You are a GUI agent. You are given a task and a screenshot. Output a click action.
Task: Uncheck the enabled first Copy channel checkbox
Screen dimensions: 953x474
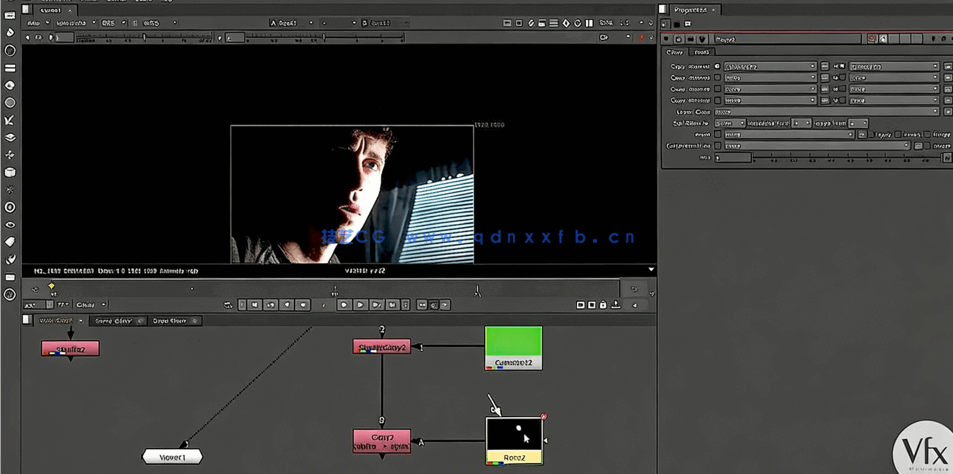tap(718, 66)
